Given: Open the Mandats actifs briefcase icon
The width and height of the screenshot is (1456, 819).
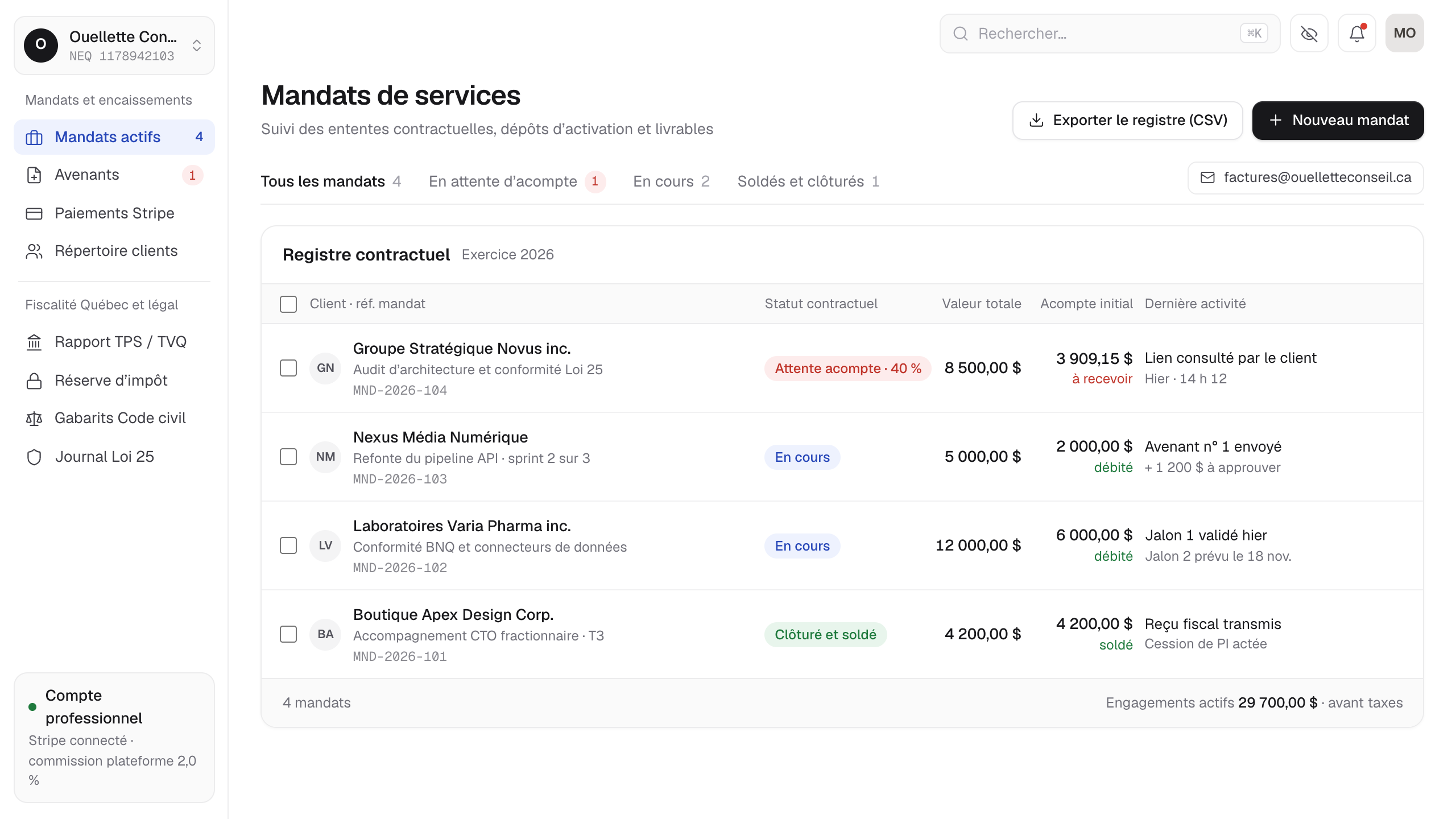Looking at the screenshot, I should point(34,137).
